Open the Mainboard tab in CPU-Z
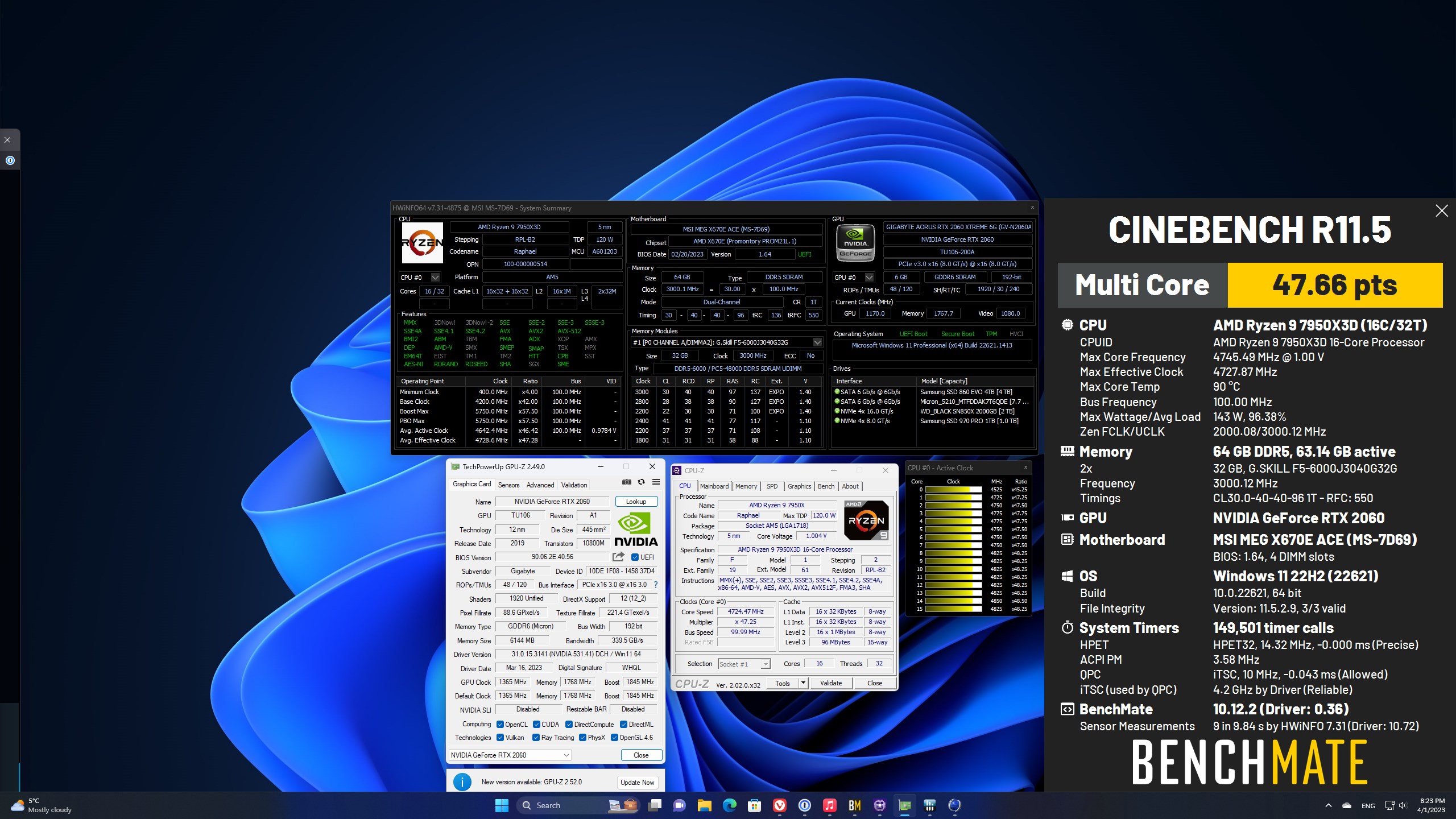This screenshot has width=1456, height=819. [714, 486]
